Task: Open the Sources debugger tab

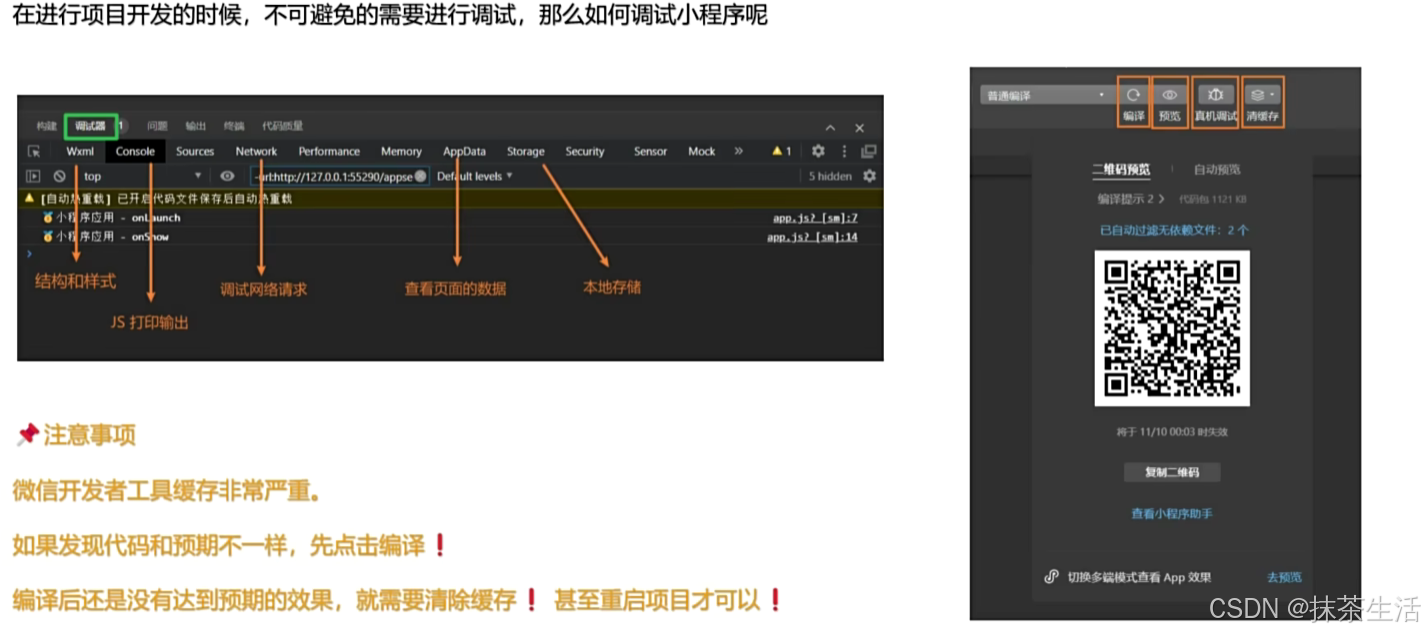Action: (195, 151)
